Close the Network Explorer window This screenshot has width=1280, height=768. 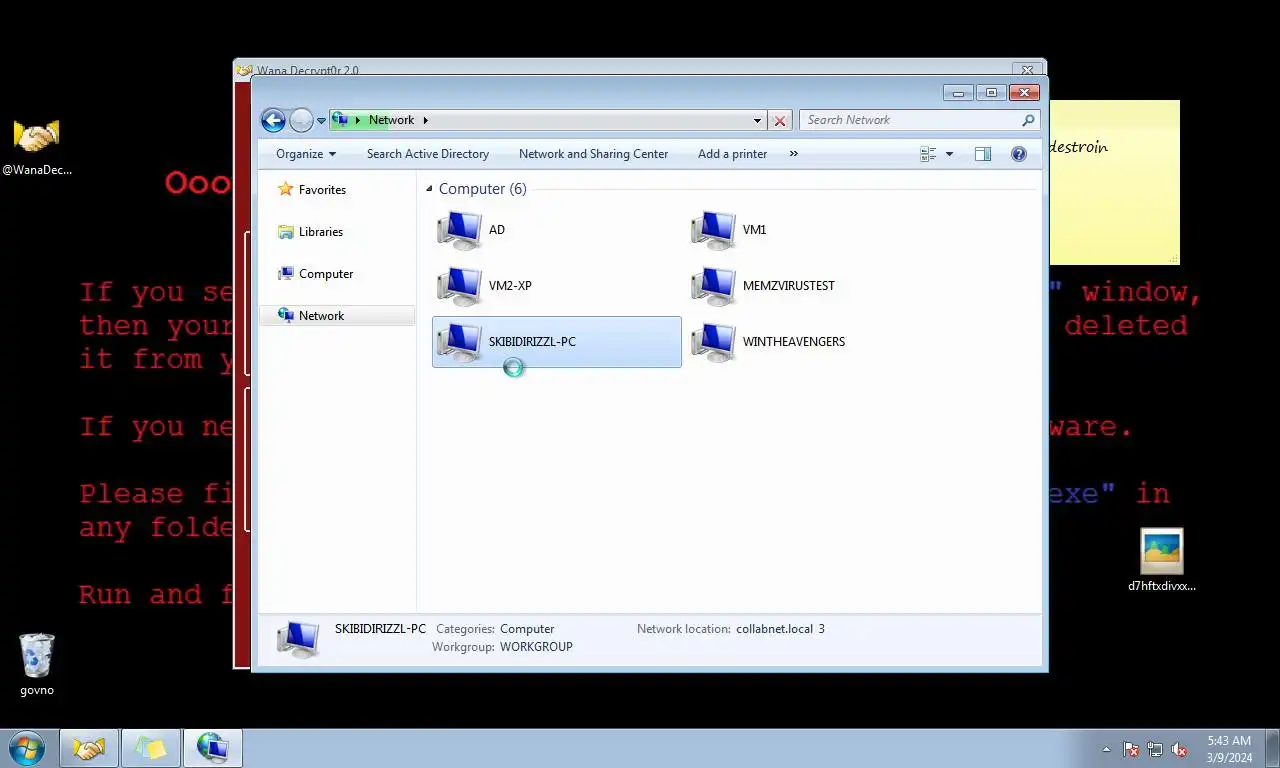1024,93
